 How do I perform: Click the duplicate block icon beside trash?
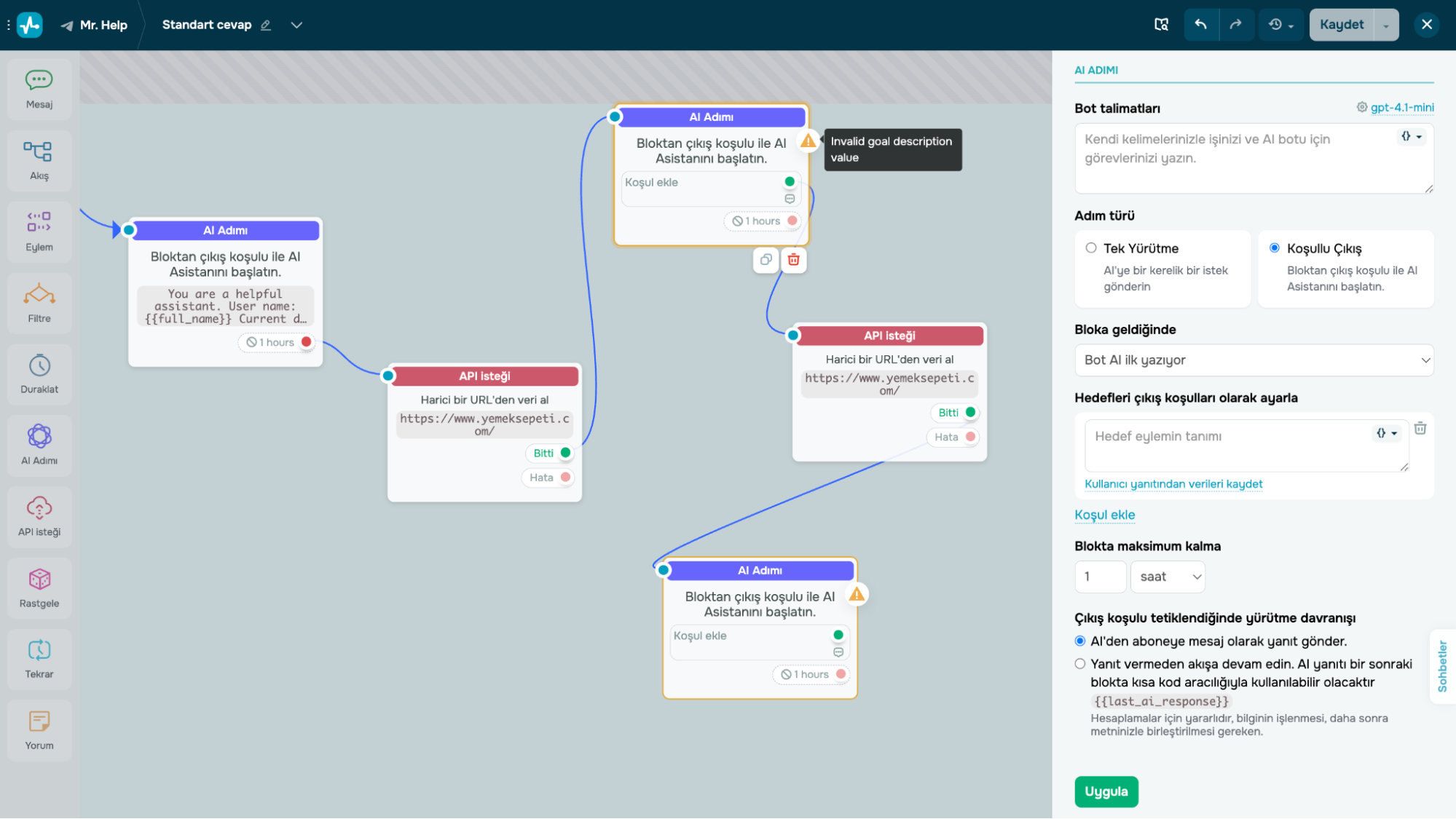pyautogui.click(x=766, y=260)
